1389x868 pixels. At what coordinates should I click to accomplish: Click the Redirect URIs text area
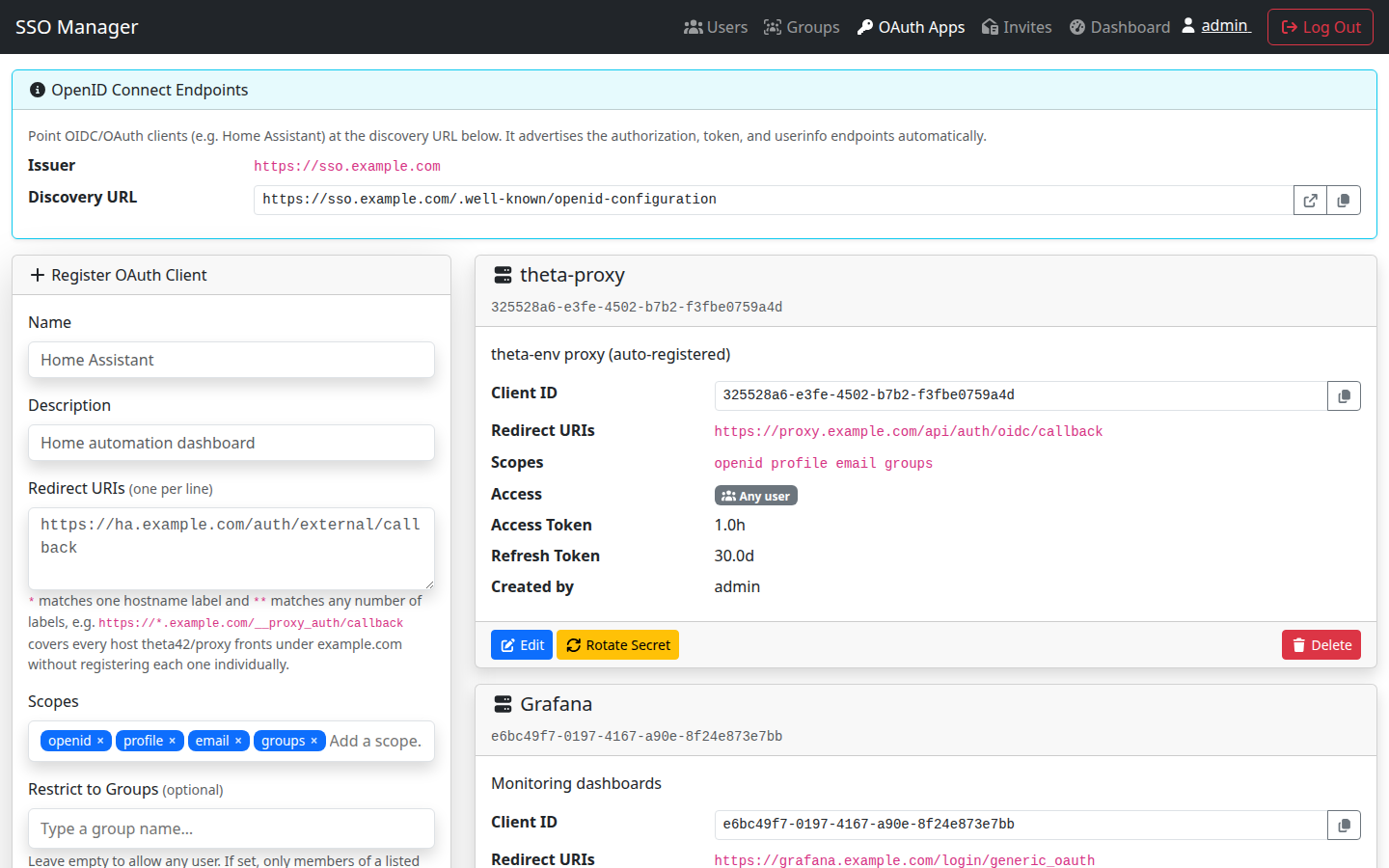(x=231, y=548)
